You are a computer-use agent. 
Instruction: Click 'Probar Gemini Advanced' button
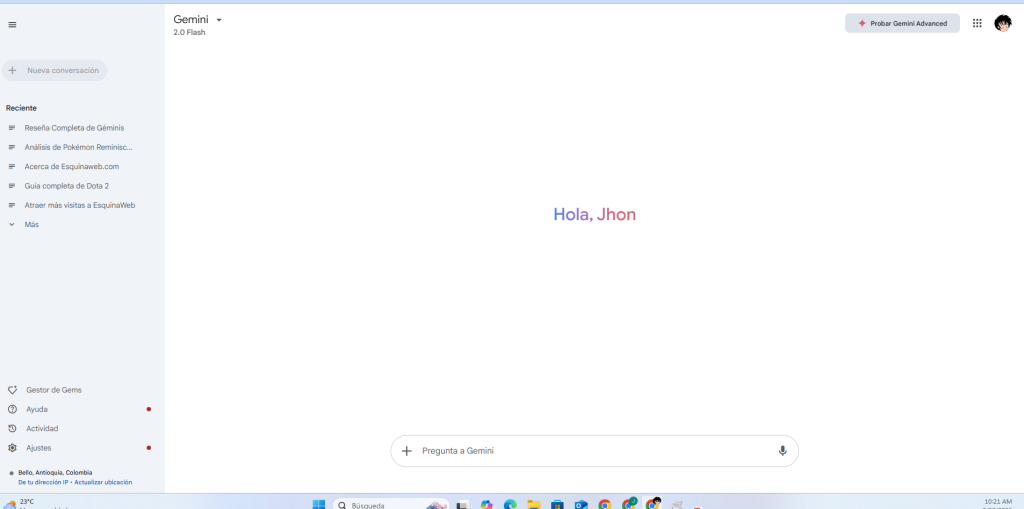(902, 24)
